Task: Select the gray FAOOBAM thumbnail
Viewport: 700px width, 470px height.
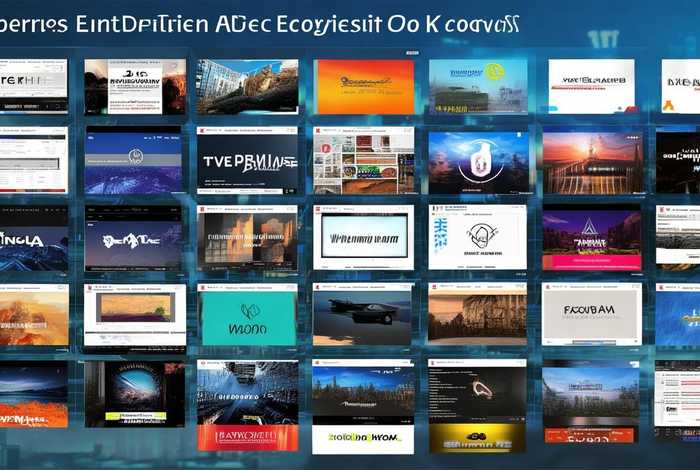Action: [x=591, y=314]
